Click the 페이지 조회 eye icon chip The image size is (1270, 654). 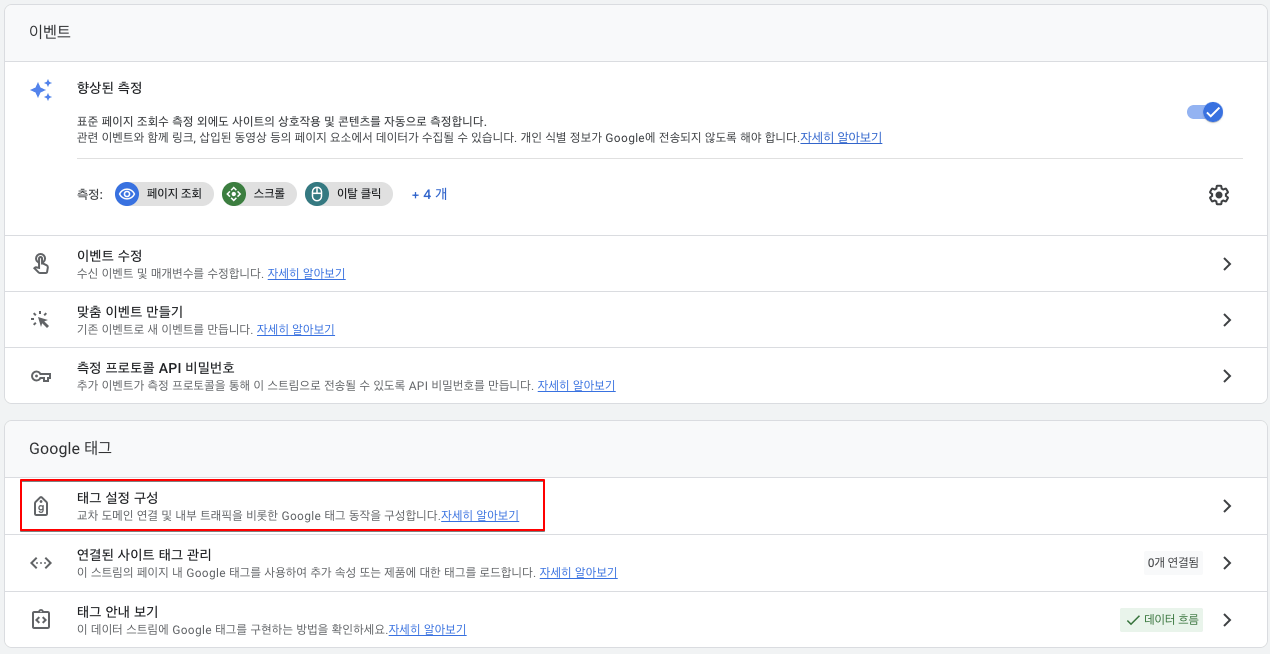tap(164, 194)
